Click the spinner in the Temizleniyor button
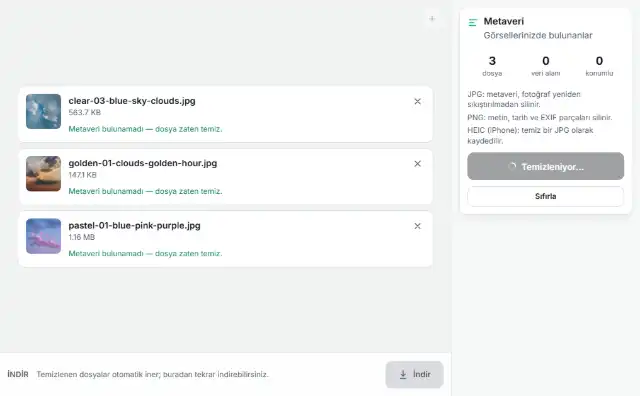The width and height of the screenshot is (640, 396). (x=512, y=166)
